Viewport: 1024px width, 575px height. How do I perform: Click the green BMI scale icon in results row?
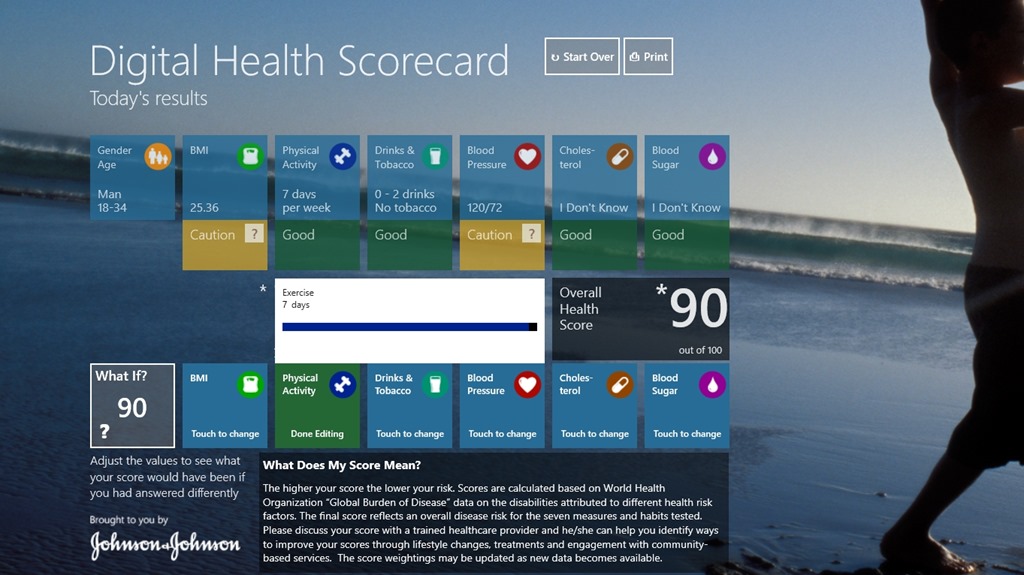(x=250, y=157)
